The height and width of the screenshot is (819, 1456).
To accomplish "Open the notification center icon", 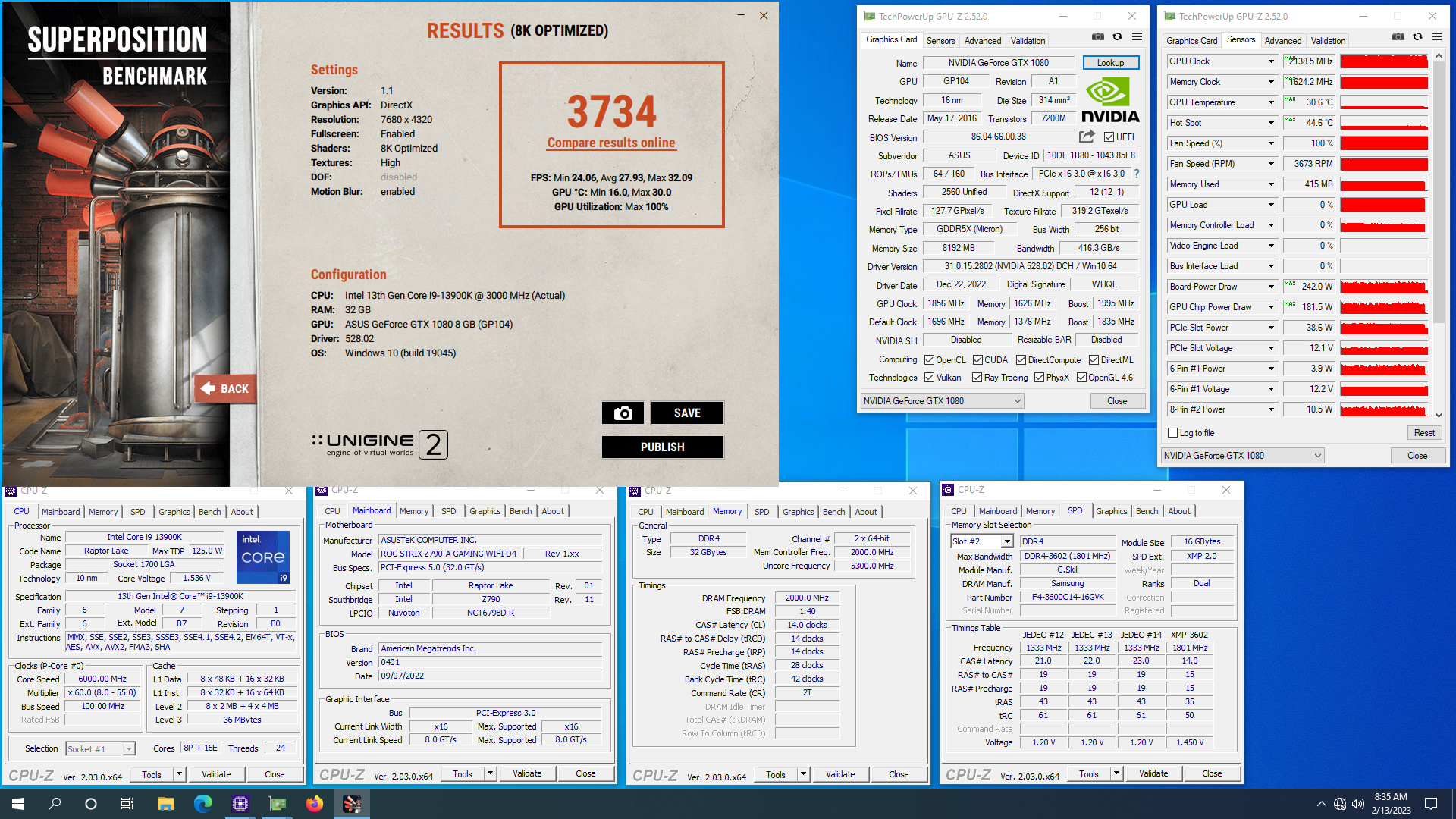I will point(1431,804).
